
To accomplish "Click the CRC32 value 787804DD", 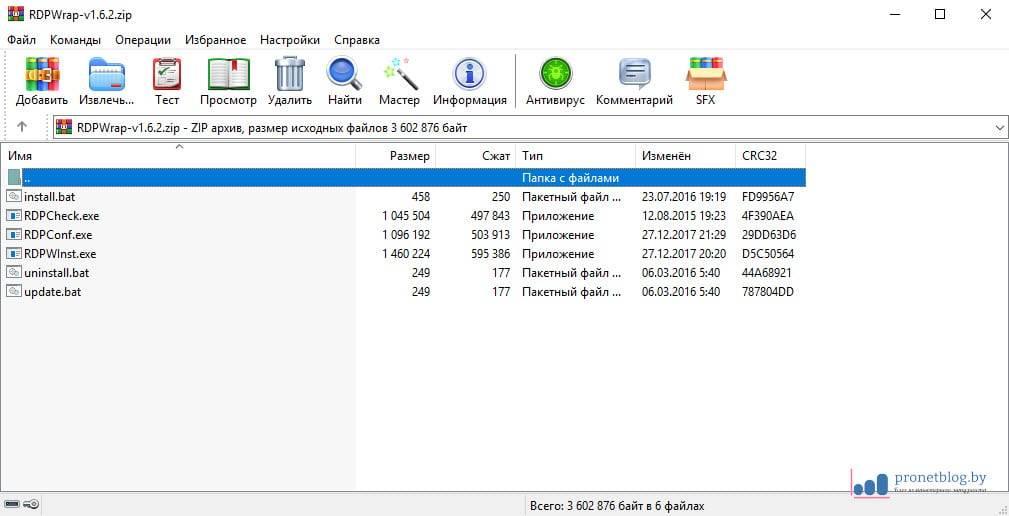I will pos(768,291).
